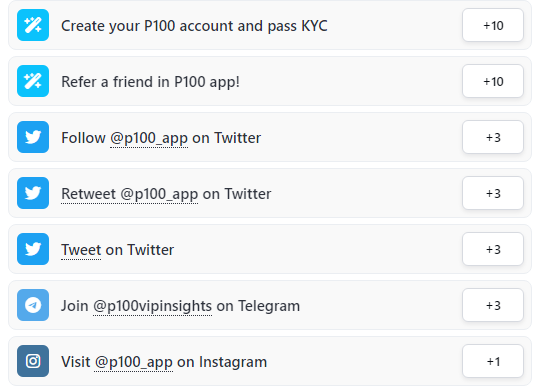This screenshot has height=392, width=540.
Task: Click the Retweet @p100_app underlined link
Action: coord(129,194)
